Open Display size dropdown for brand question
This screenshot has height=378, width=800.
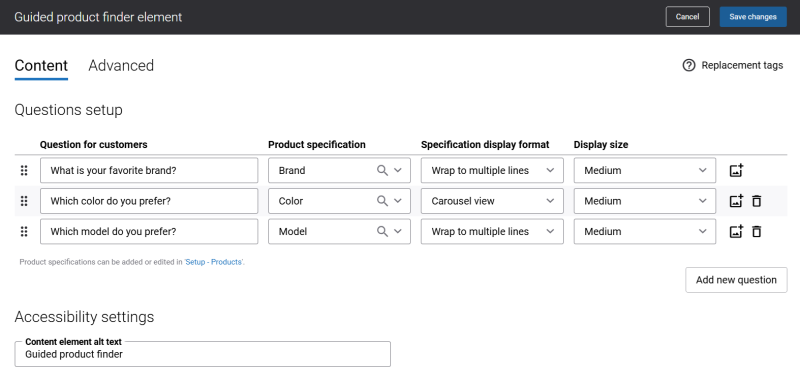pos(645,170)
